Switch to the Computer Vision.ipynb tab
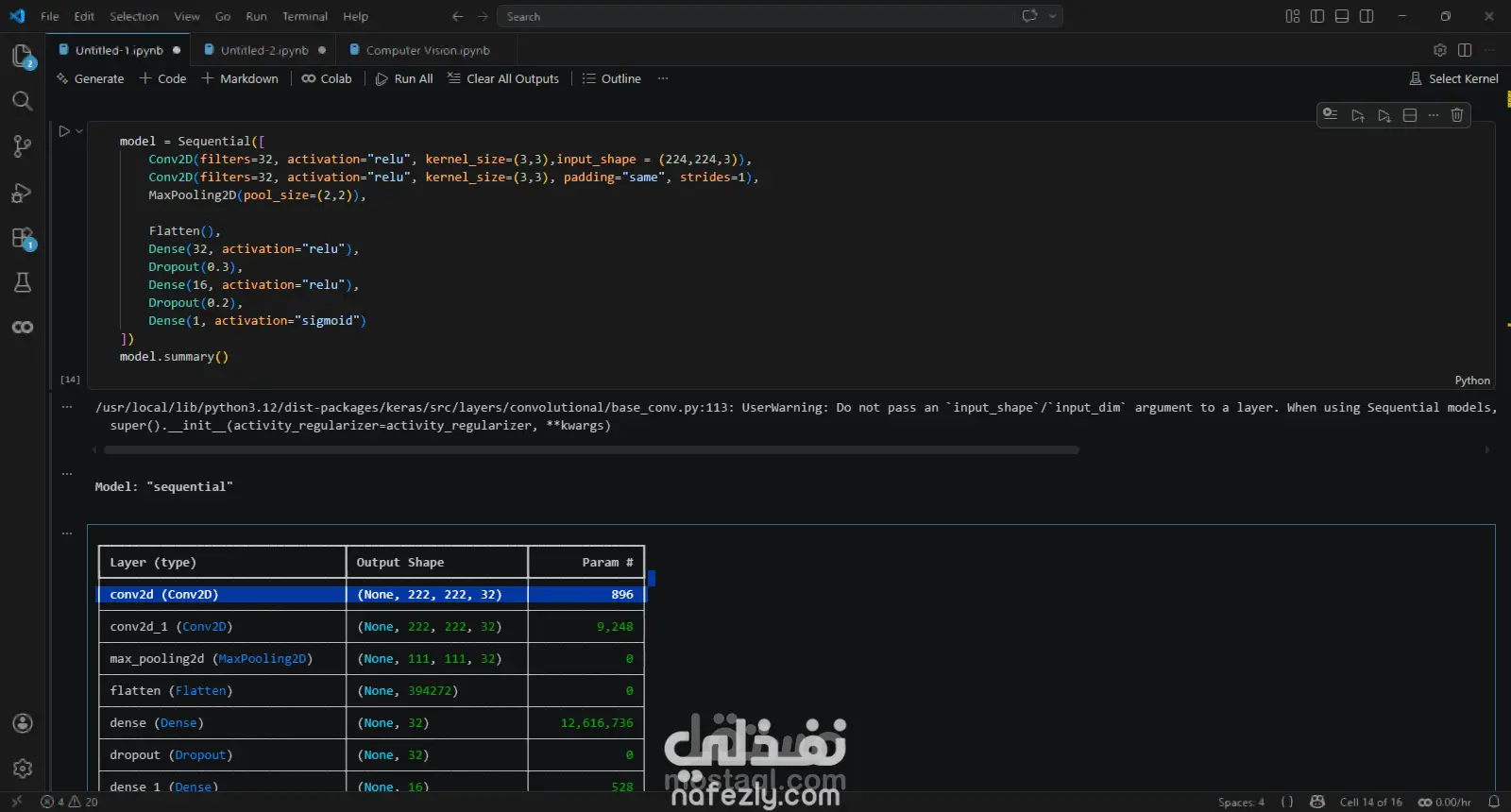1511x812 pixels. tap(428, 50)
